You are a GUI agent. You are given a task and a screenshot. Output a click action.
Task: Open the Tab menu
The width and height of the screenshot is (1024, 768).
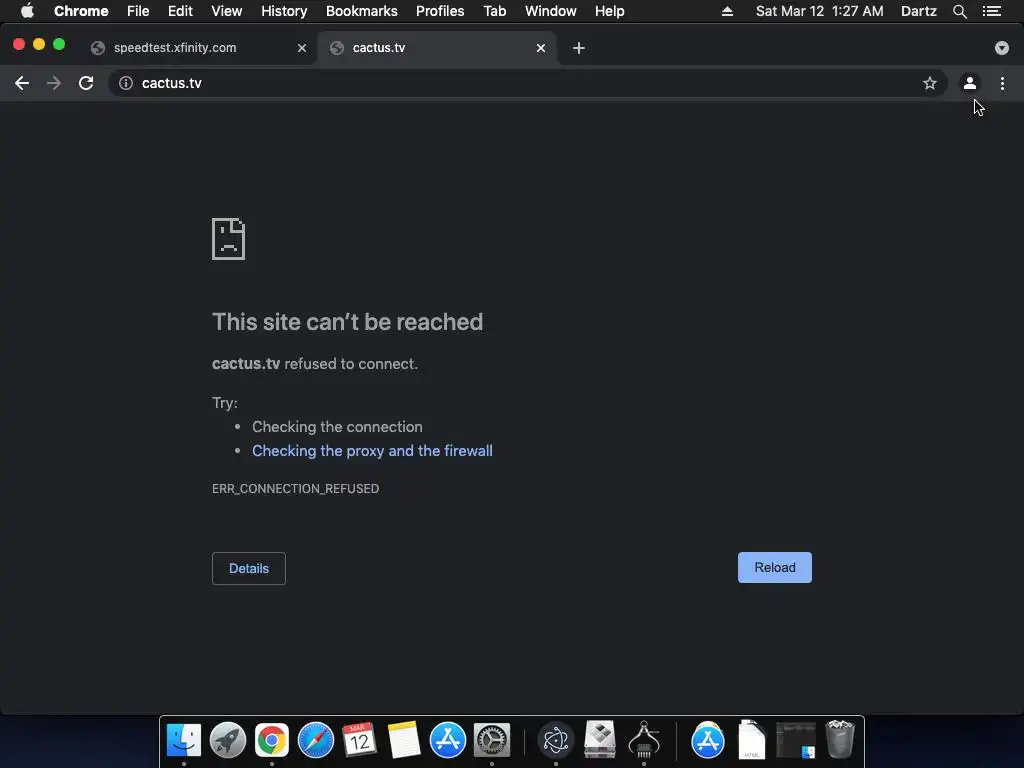point(495,11)
